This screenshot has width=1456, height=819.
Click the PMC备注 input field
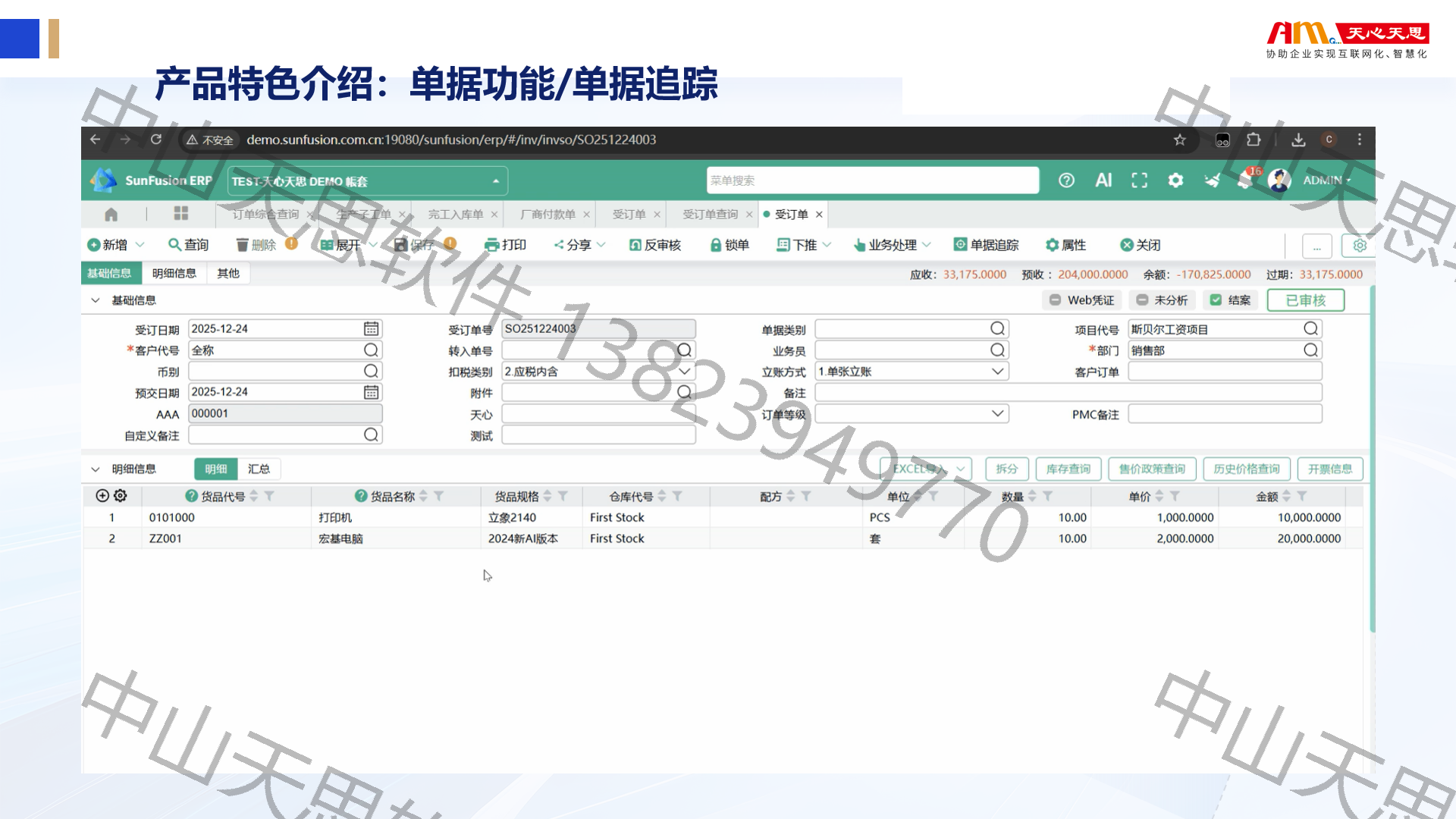(1225, 414)
